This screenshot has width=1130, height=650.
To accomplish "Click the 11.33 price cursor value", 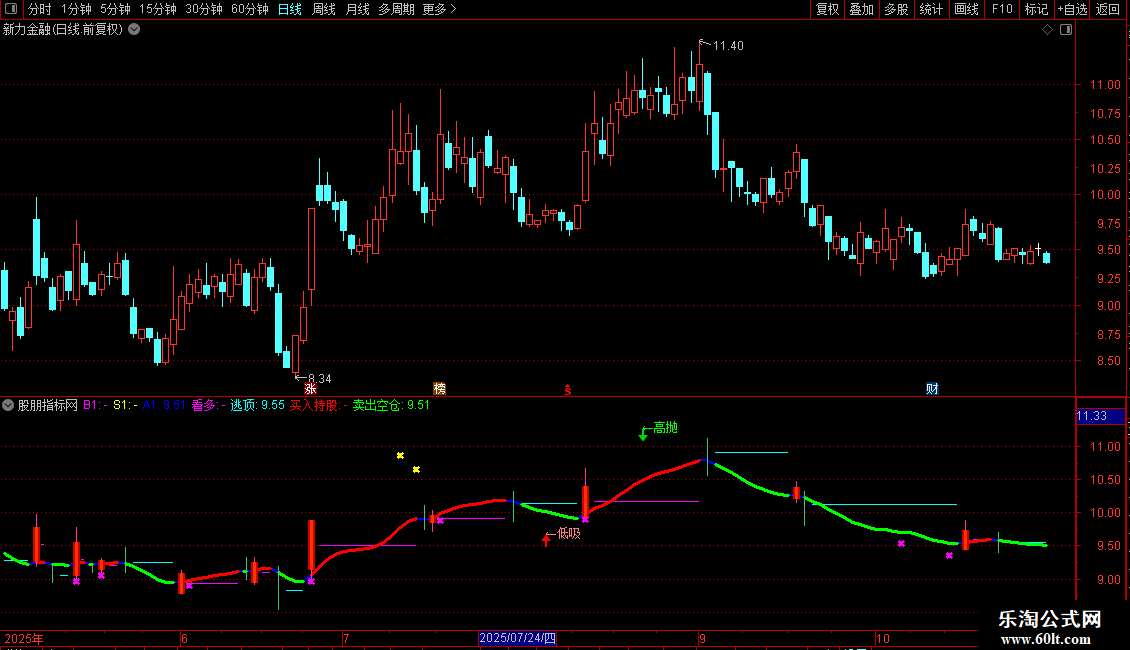I will [x=1091, y=417].
